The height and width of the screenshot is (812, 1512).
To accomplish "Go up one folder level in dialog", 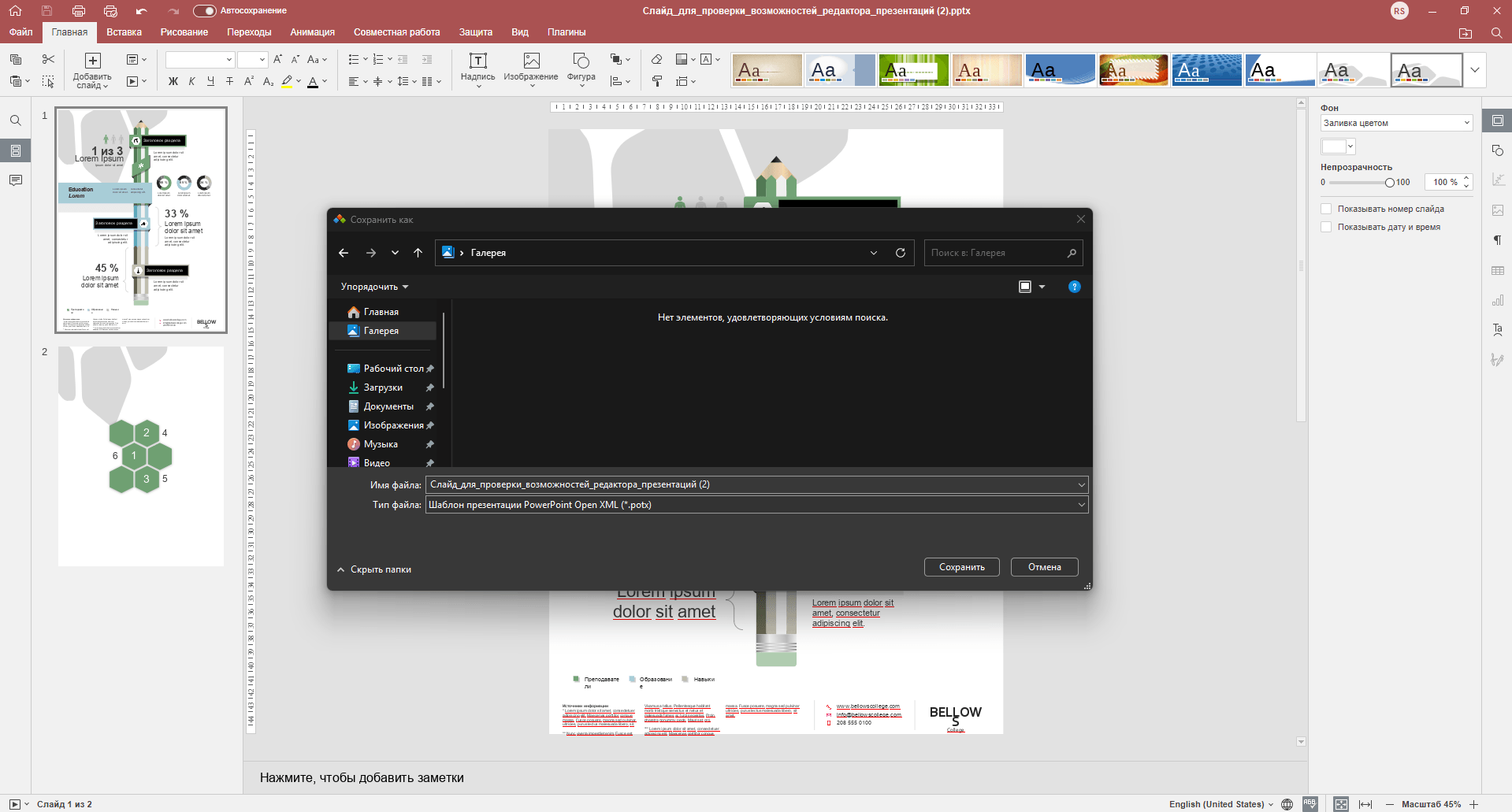I will tap(418, 253).
